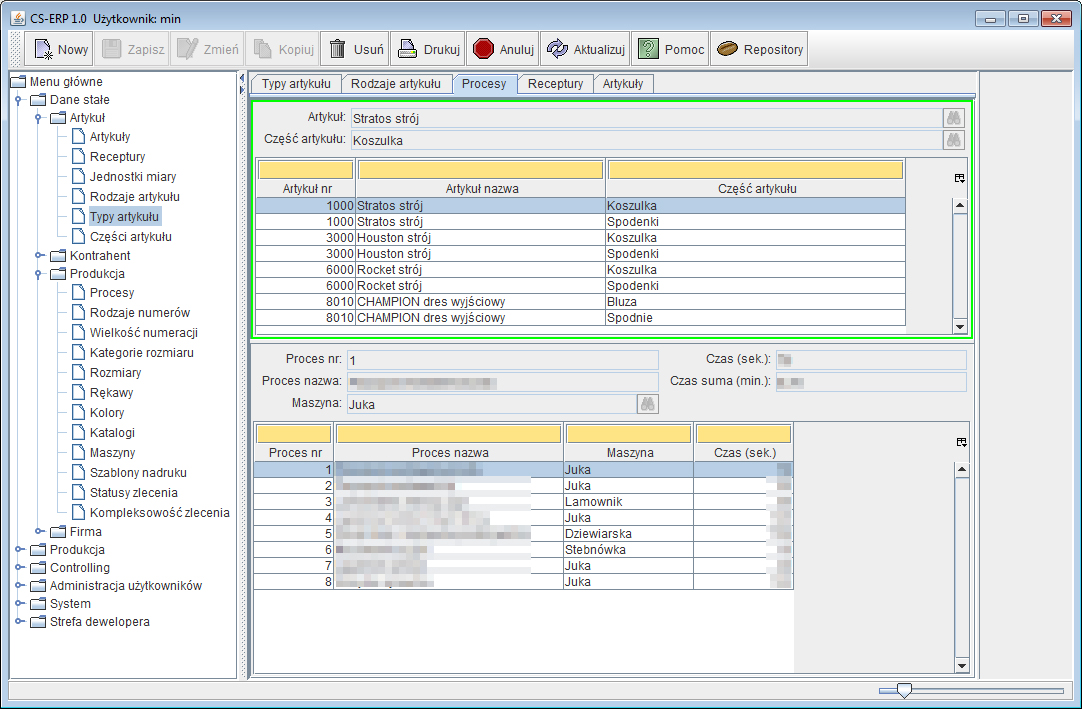Click the Proces nr input field

(502, 360)
